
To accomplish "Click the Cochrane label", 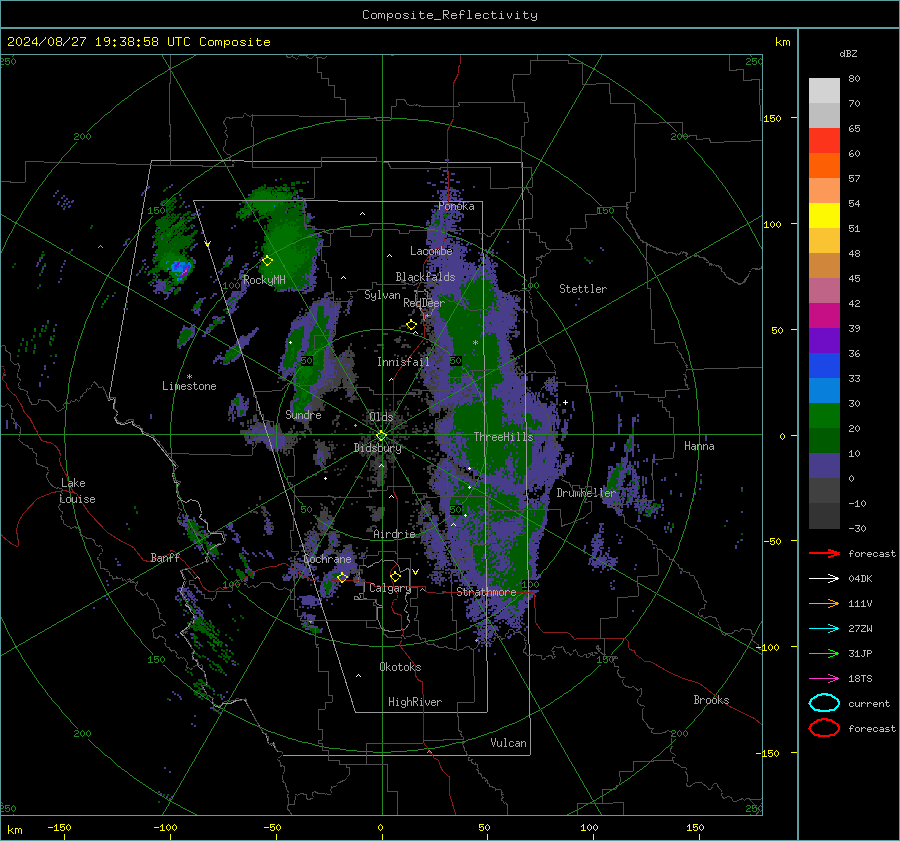I will (x=327, y=559).
